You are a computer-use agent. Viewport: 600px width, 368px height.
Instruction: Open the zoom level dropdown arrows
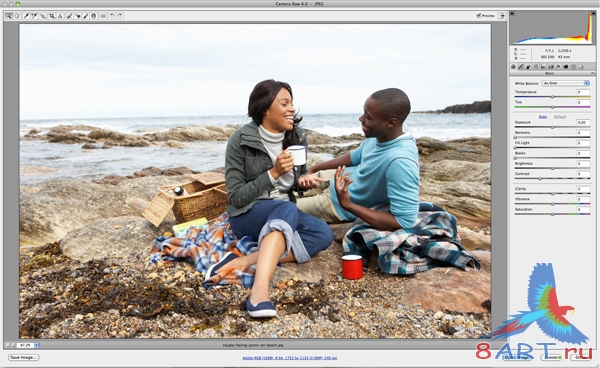37,345
